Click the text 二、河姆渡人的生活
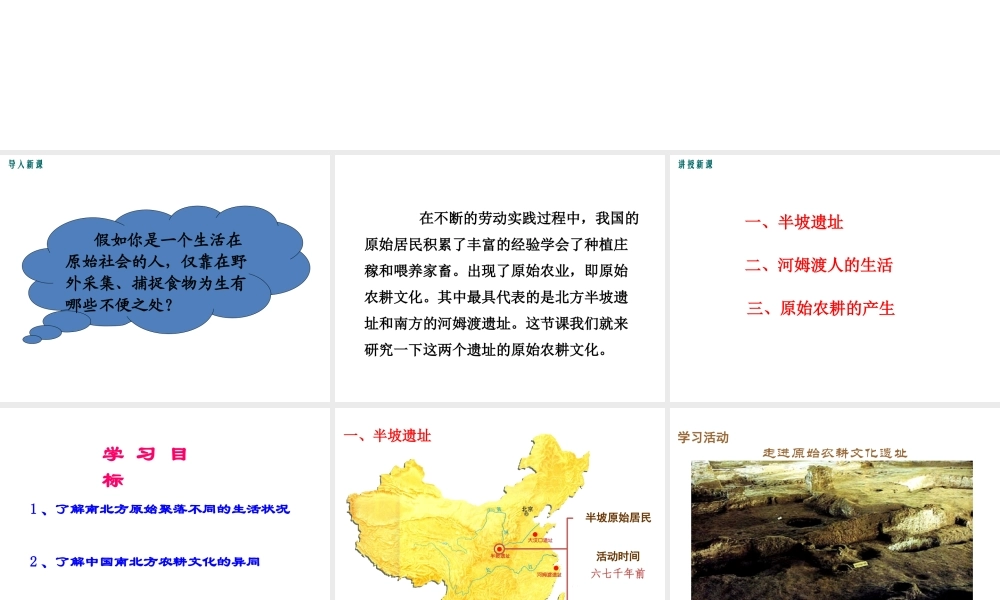 pos(819,265)
